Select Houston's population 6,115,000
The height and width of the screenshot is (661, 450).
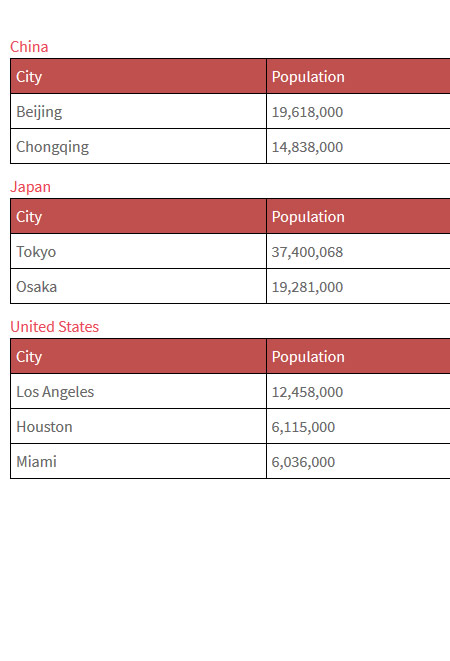tap(358, 426)
